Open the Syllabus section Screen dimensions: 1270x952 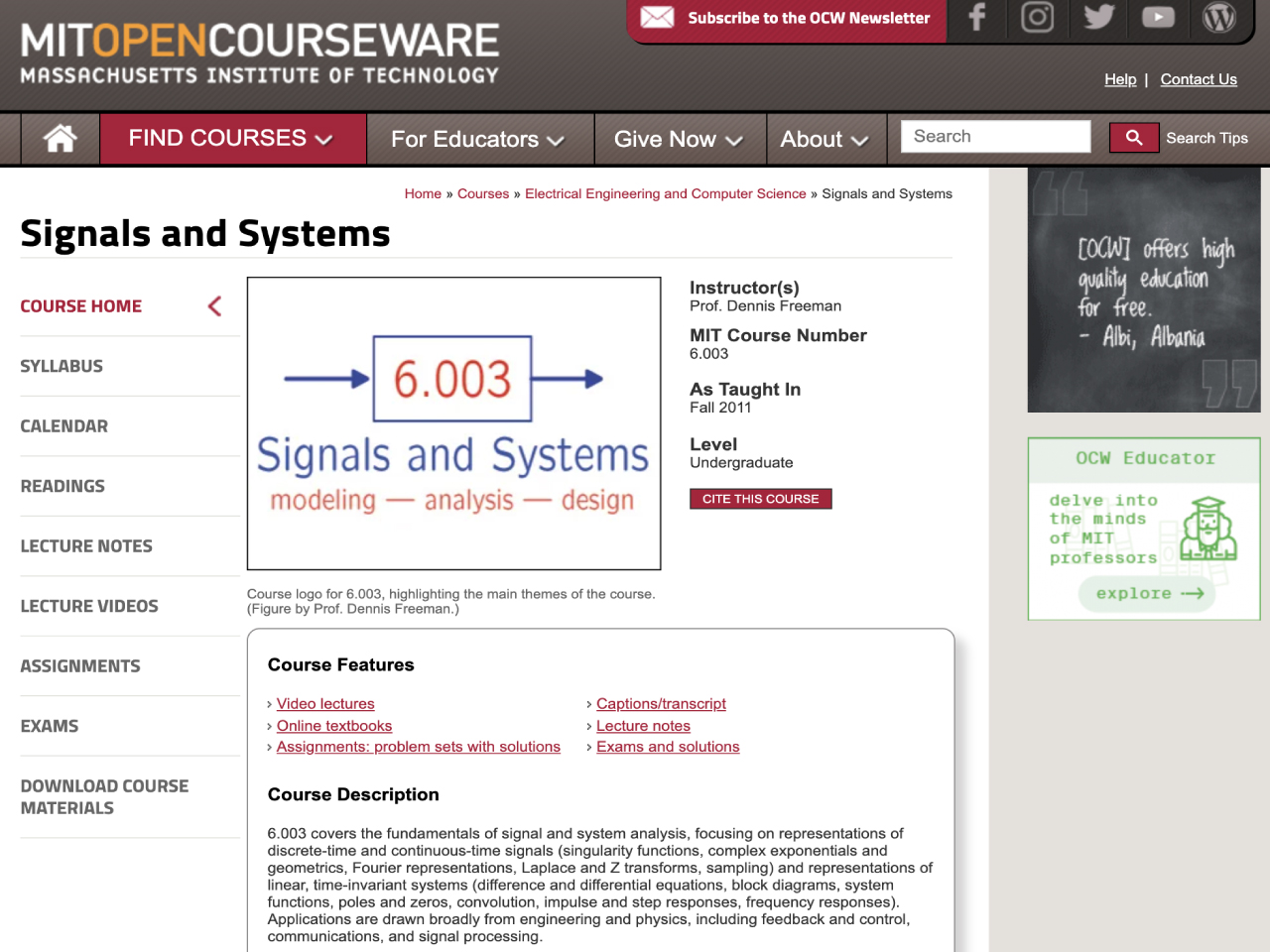(62, 366)
